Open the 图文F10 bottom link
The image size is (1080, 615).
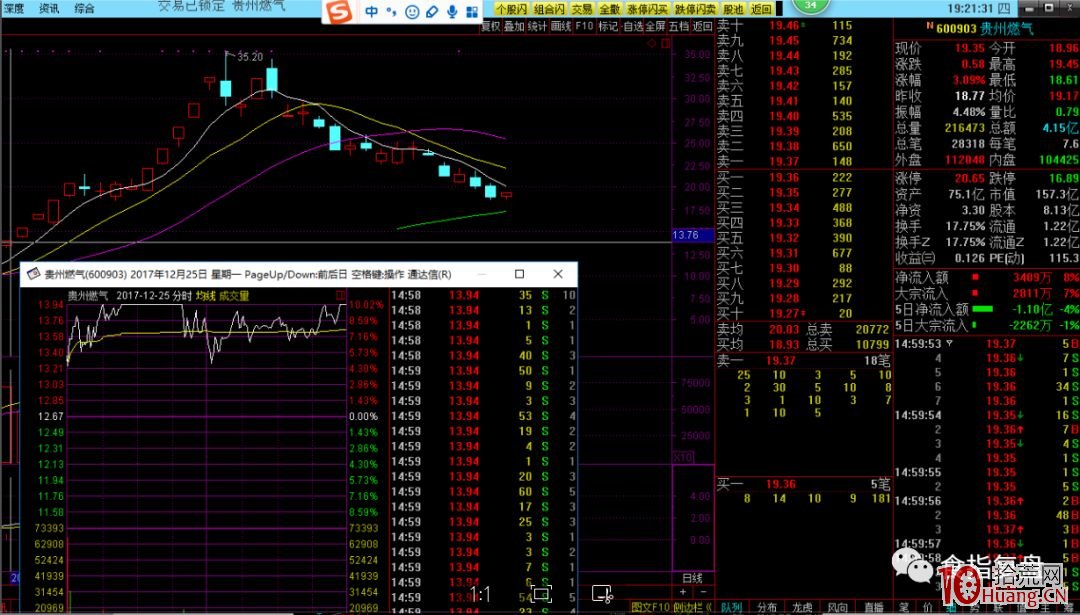(650, 607)
